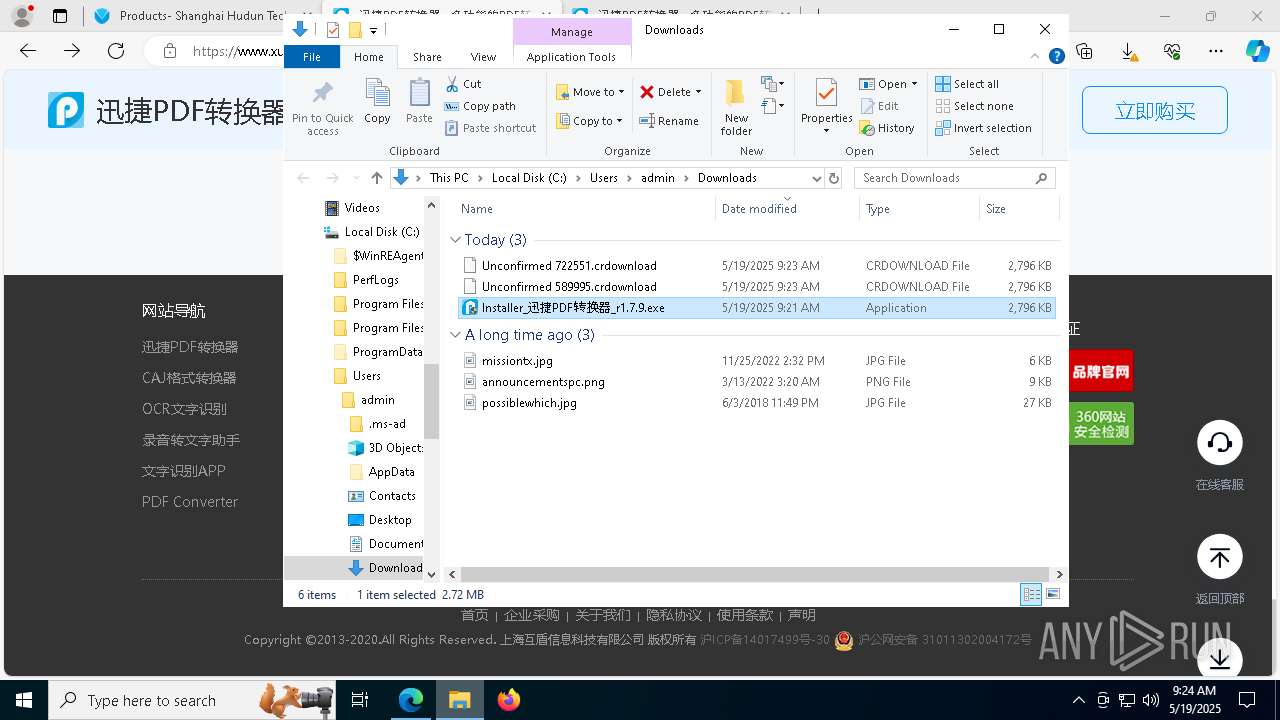Click the Search Downloads field
This screenshot has height=720, width=1280.
(955, 178)
